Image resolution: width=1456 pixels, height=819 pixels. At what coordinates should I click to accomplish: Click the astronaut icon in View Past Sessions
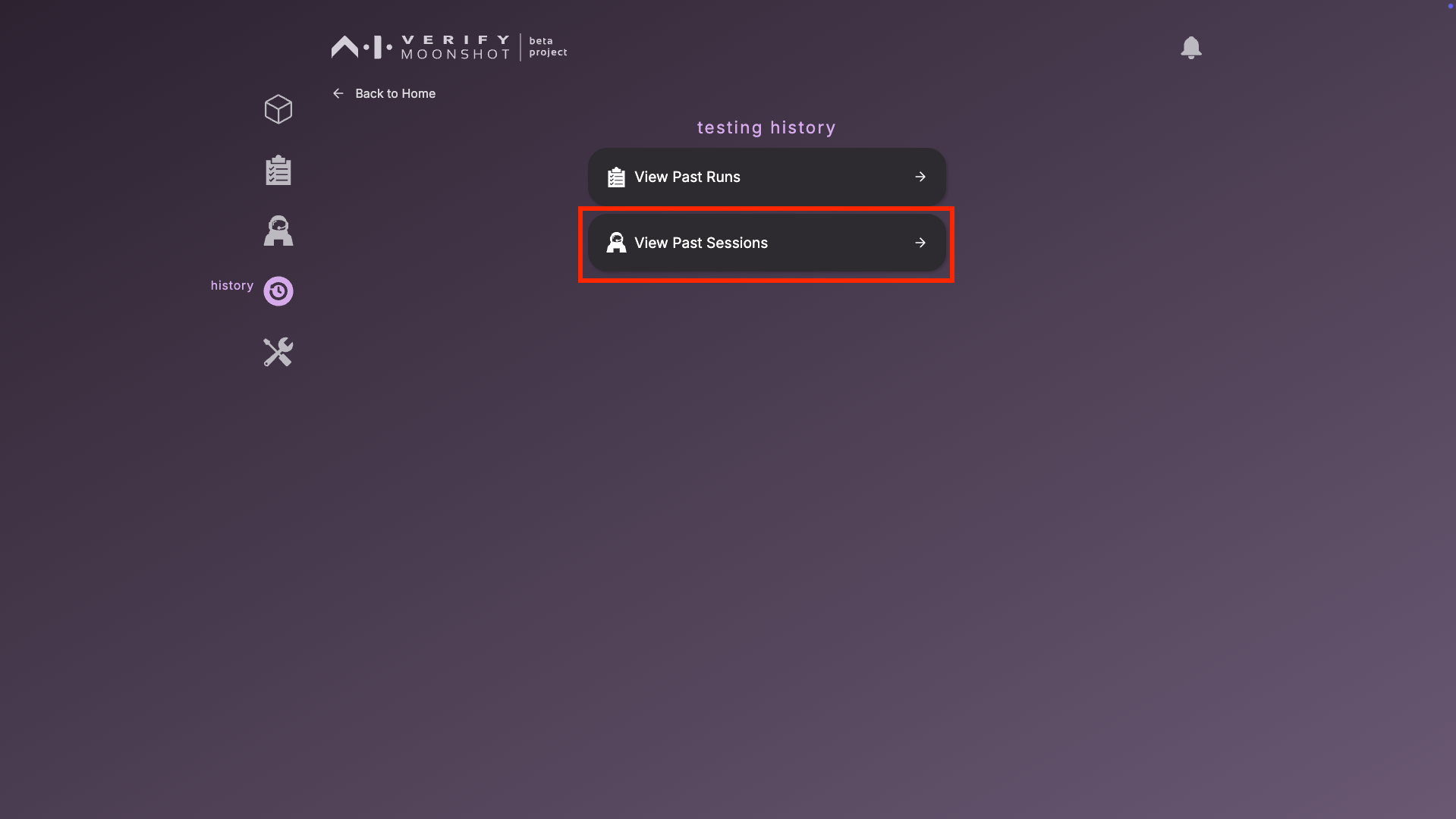coord(616,243)
